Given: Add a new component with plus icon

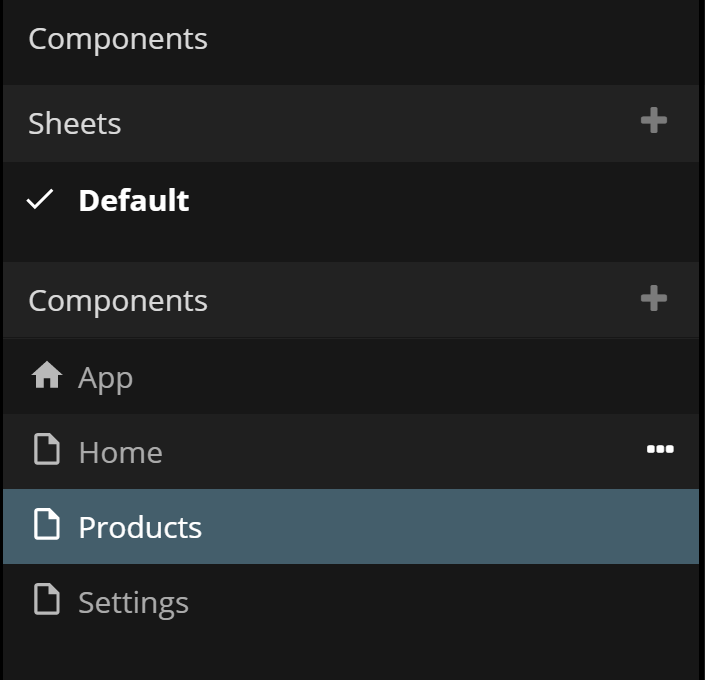Looking at the screenshot, I should tap(653, 299).
